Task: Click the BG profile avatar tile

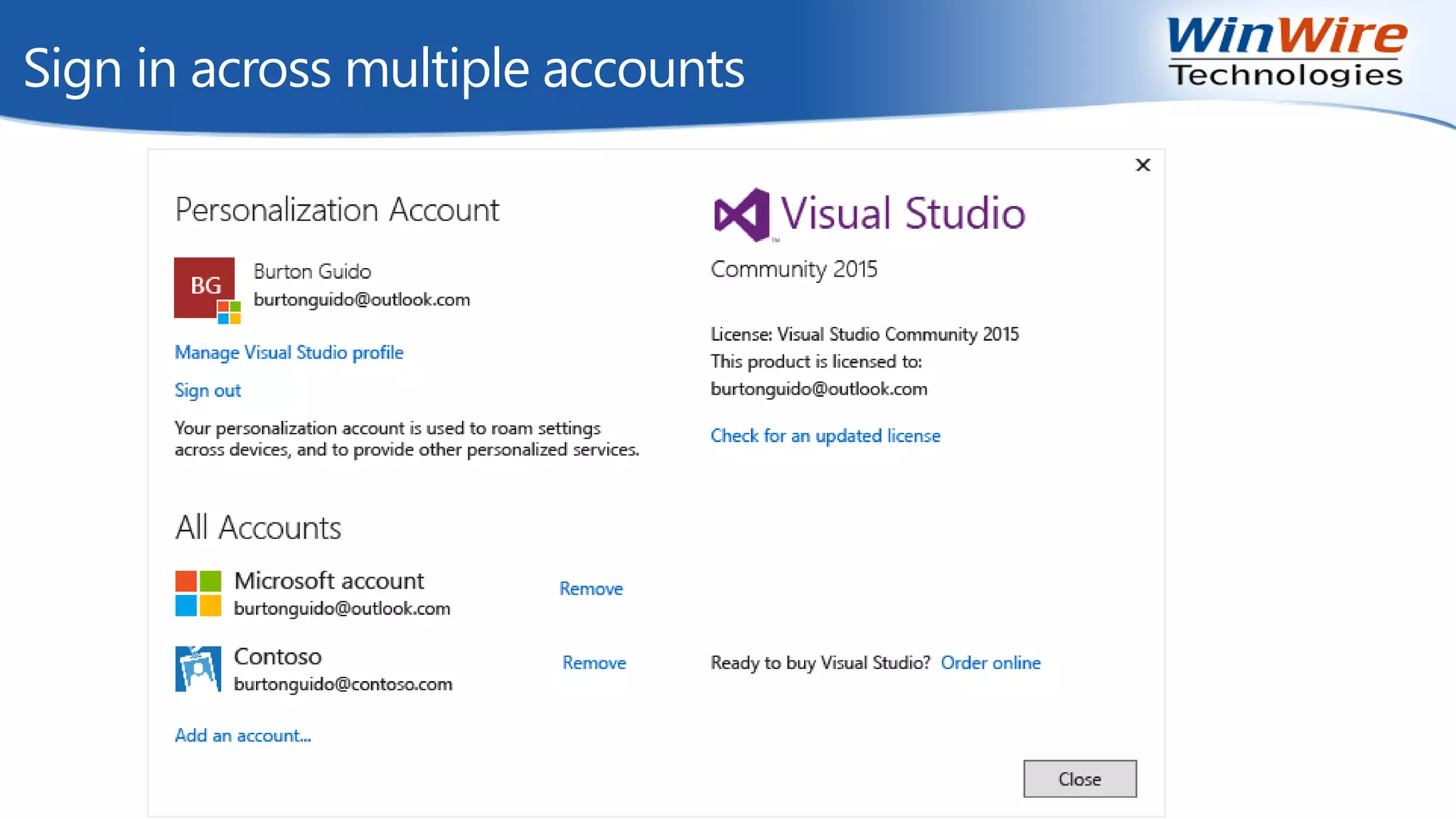Action: pyautogui.click(x=205, y=287)
